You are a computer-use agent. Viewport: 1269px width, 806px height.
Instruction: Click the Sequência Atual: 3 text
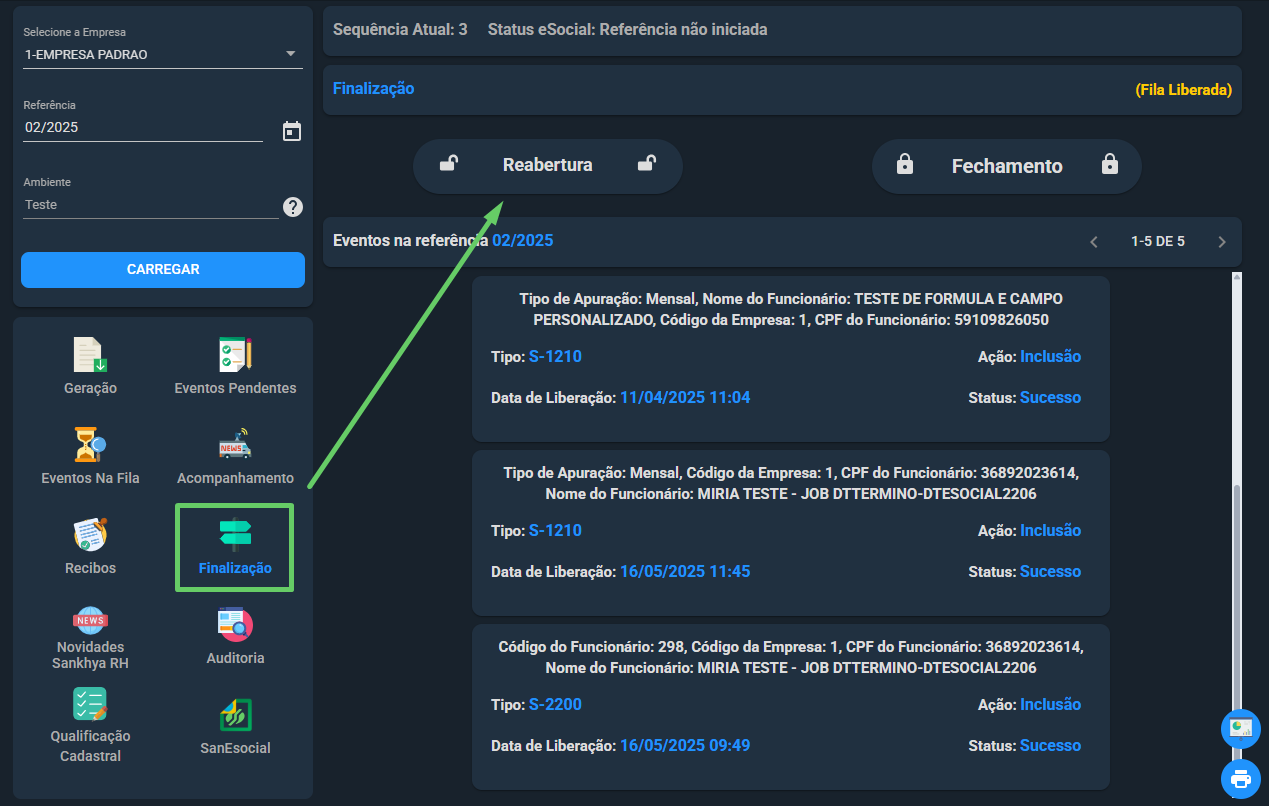point(400,30)
